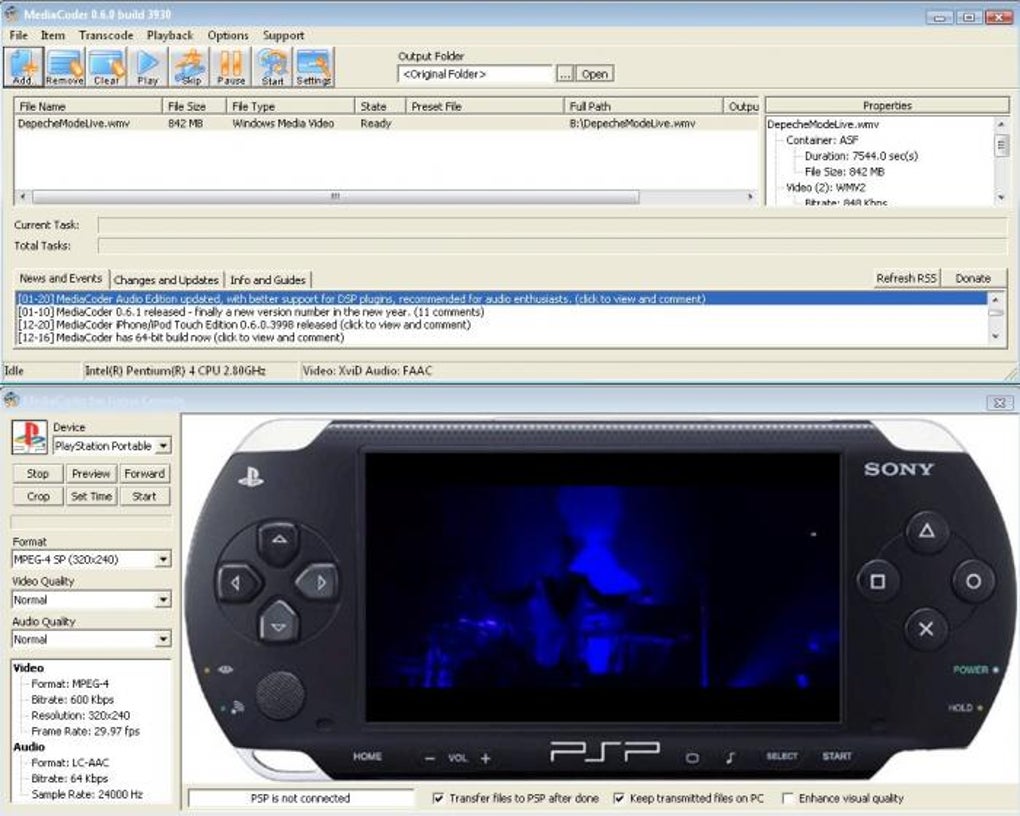
Task: Click the PSP d-pad right arrow
Action: click(319, 583)
